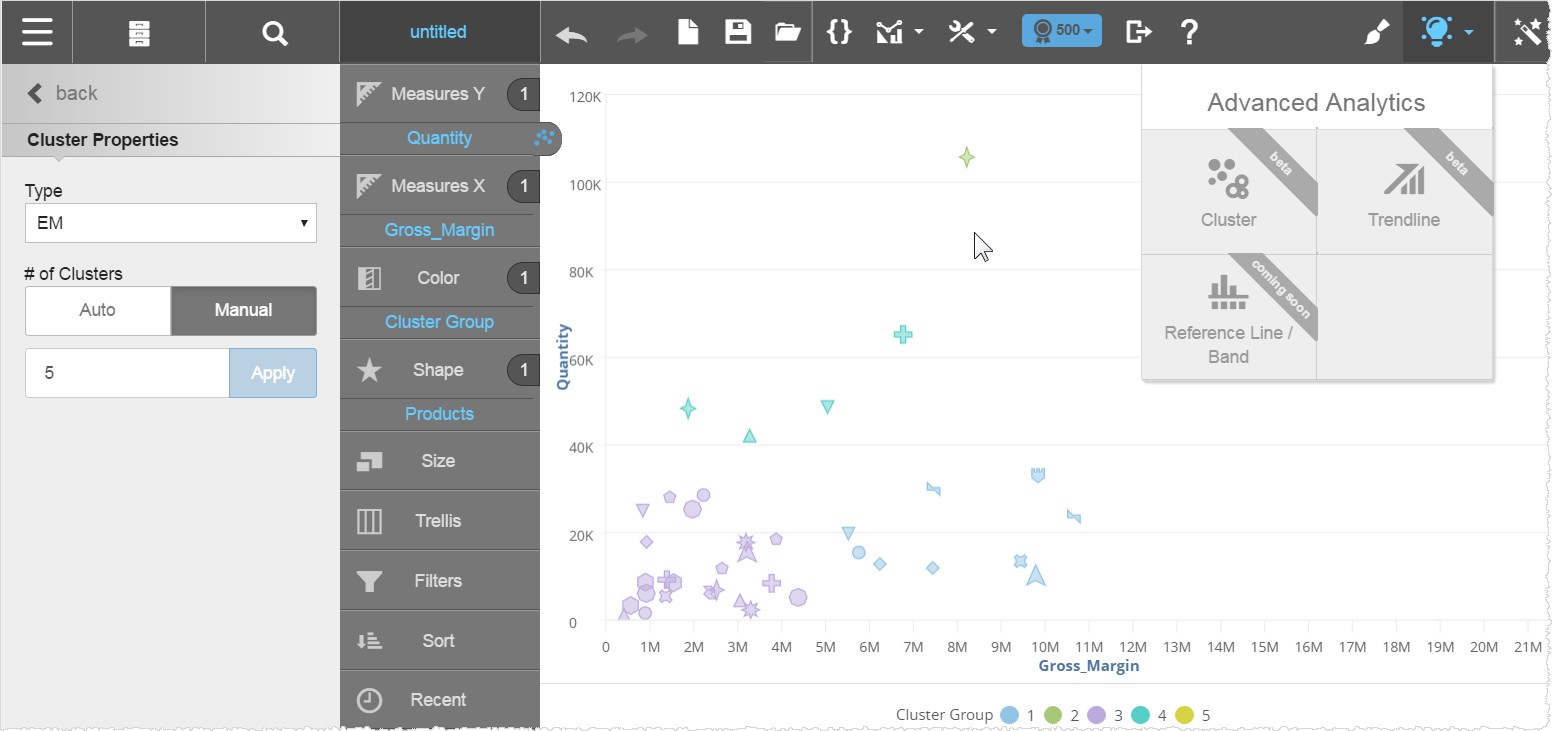This screenshot has height=731, width=1553.
Task: Expand the lightbulb Advanced Analytics dropdown
Action: pos(1447,32)
